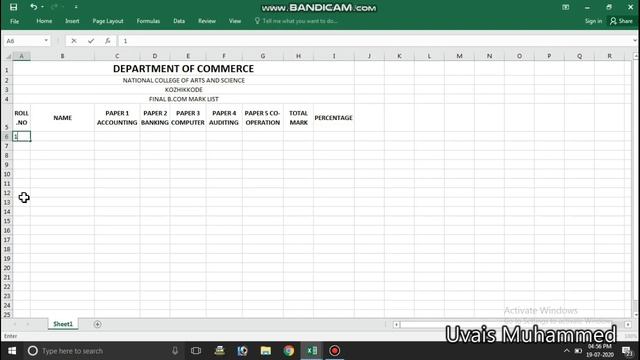
Task: Click the FINAL B.COM MARK LIST cell
Action: click(x=183, y=99)
